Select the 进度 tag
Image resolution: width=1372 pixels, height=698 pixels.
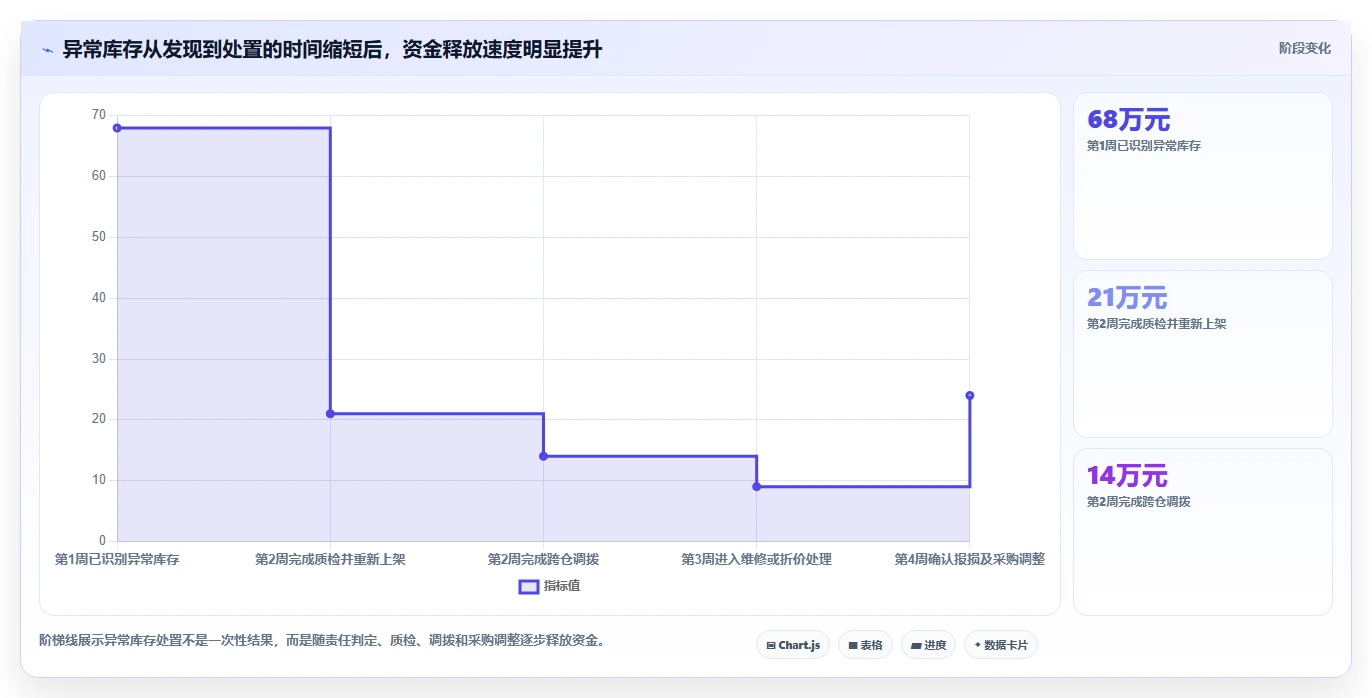tap(928, 645)
